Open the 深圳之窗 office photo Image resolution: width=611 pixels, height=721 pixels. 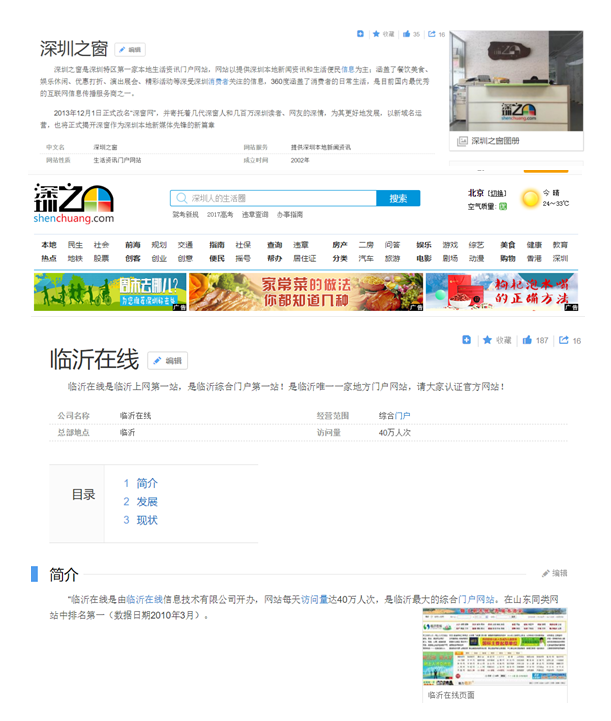(516, 81)
